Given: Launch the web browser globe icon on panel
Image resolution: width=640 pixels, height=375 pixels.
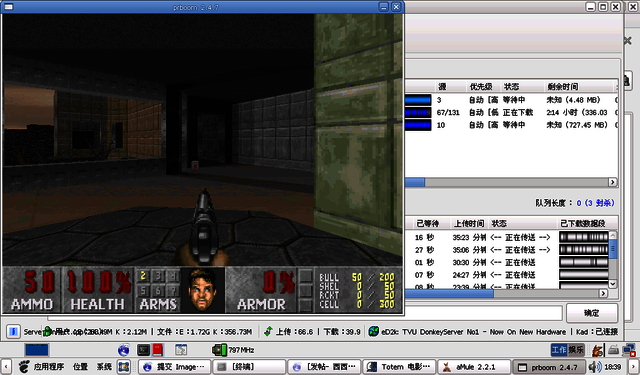Looking at the screenshot, I should [124, 350].
